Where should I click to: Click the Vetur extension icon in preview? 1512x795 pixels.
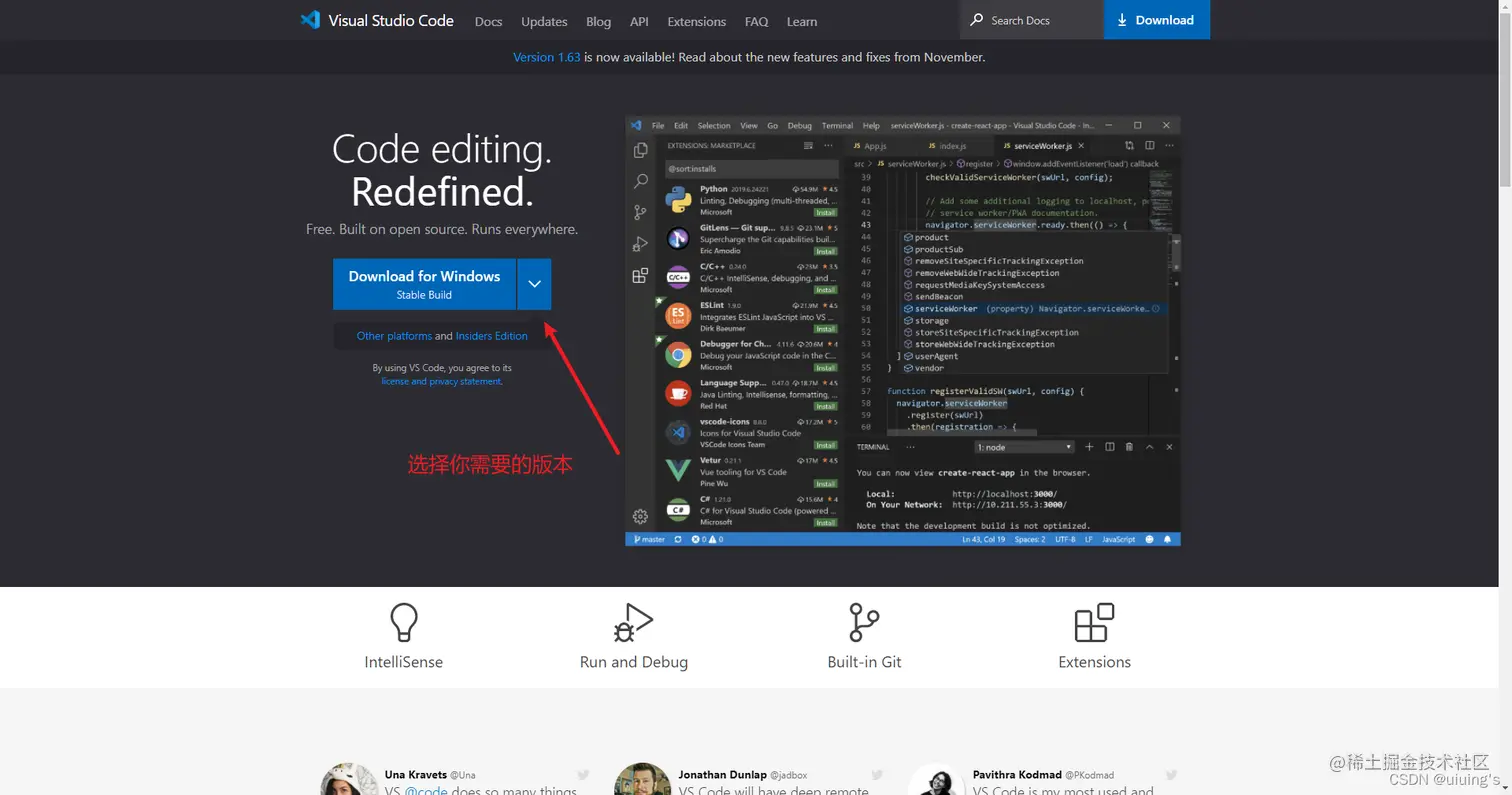coord(678,470)
